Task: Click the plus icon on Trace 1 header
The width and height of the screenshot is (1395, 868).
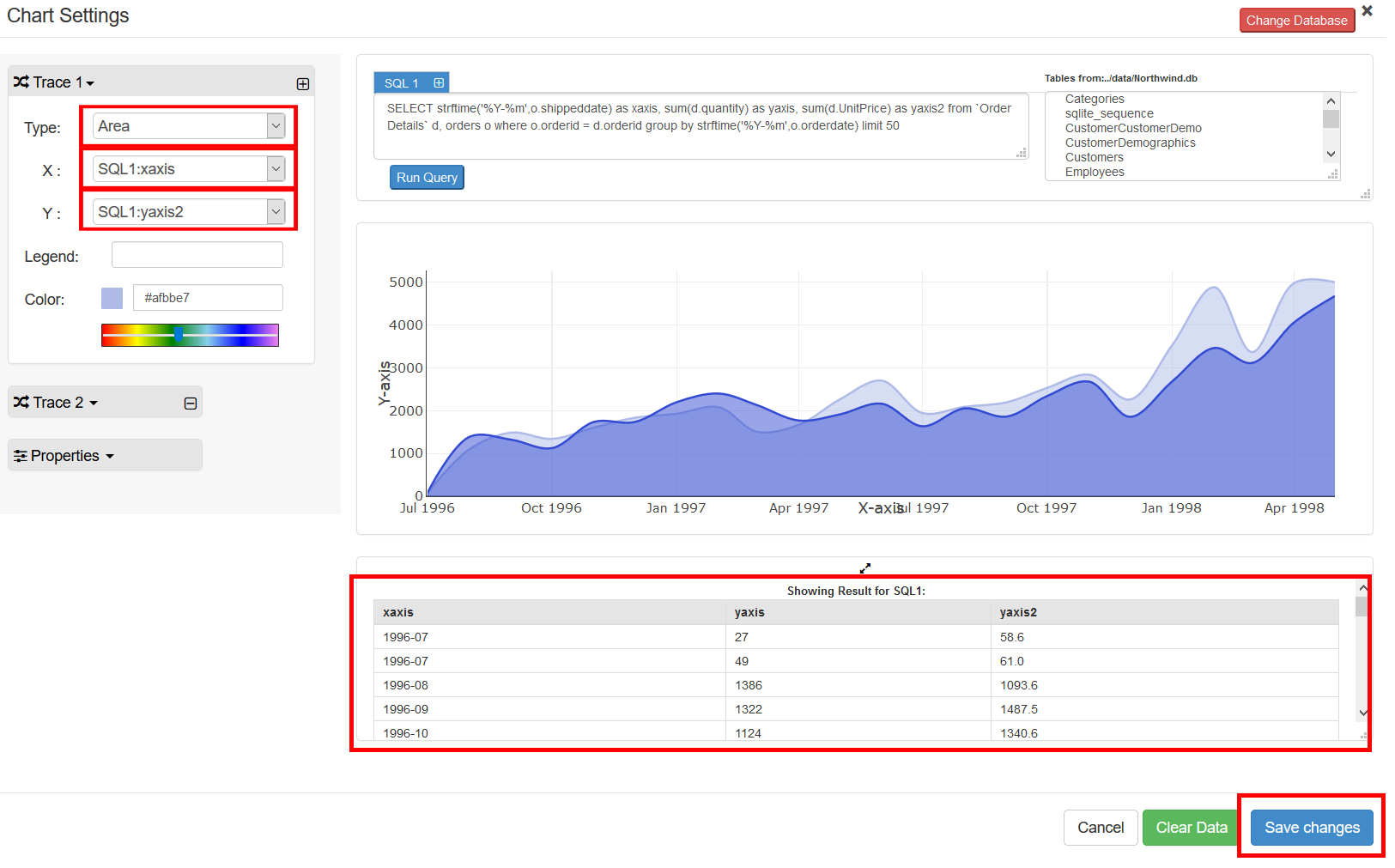Action: click(303, 84)
